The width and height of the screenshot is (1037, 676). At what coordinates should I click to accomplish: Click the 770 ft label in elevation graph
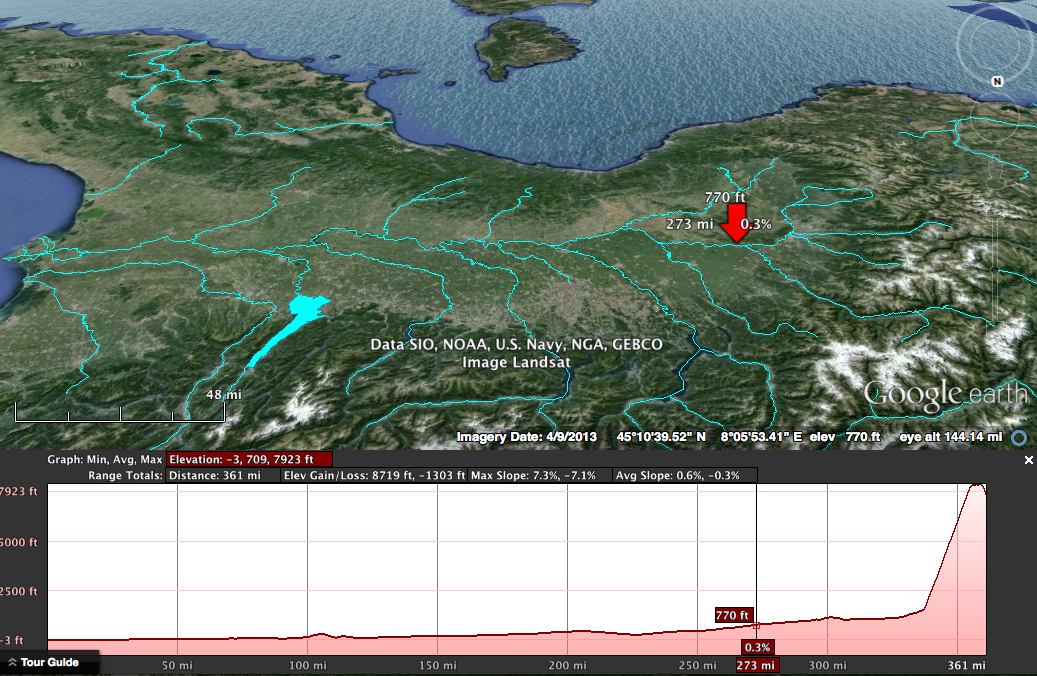pos(732,615)
